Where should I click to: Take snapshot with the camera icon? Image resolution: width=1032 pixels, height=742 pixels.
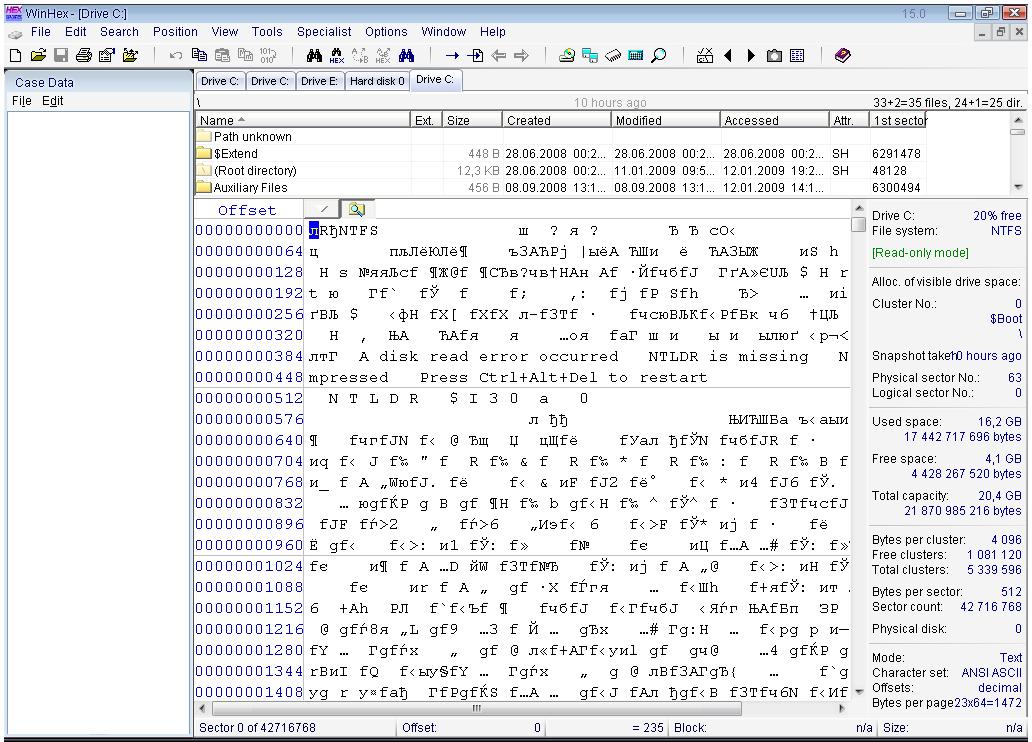773,56
